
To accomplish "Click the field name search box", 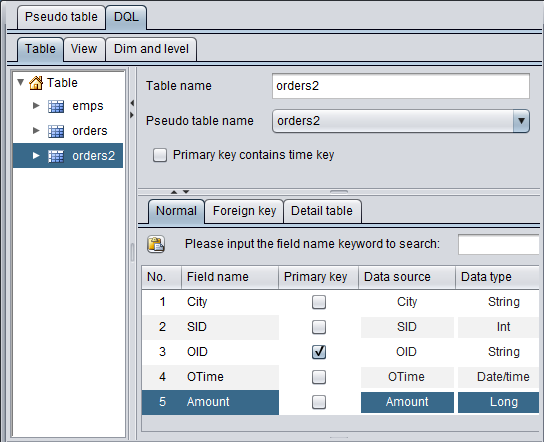I will tap(499, 244).
